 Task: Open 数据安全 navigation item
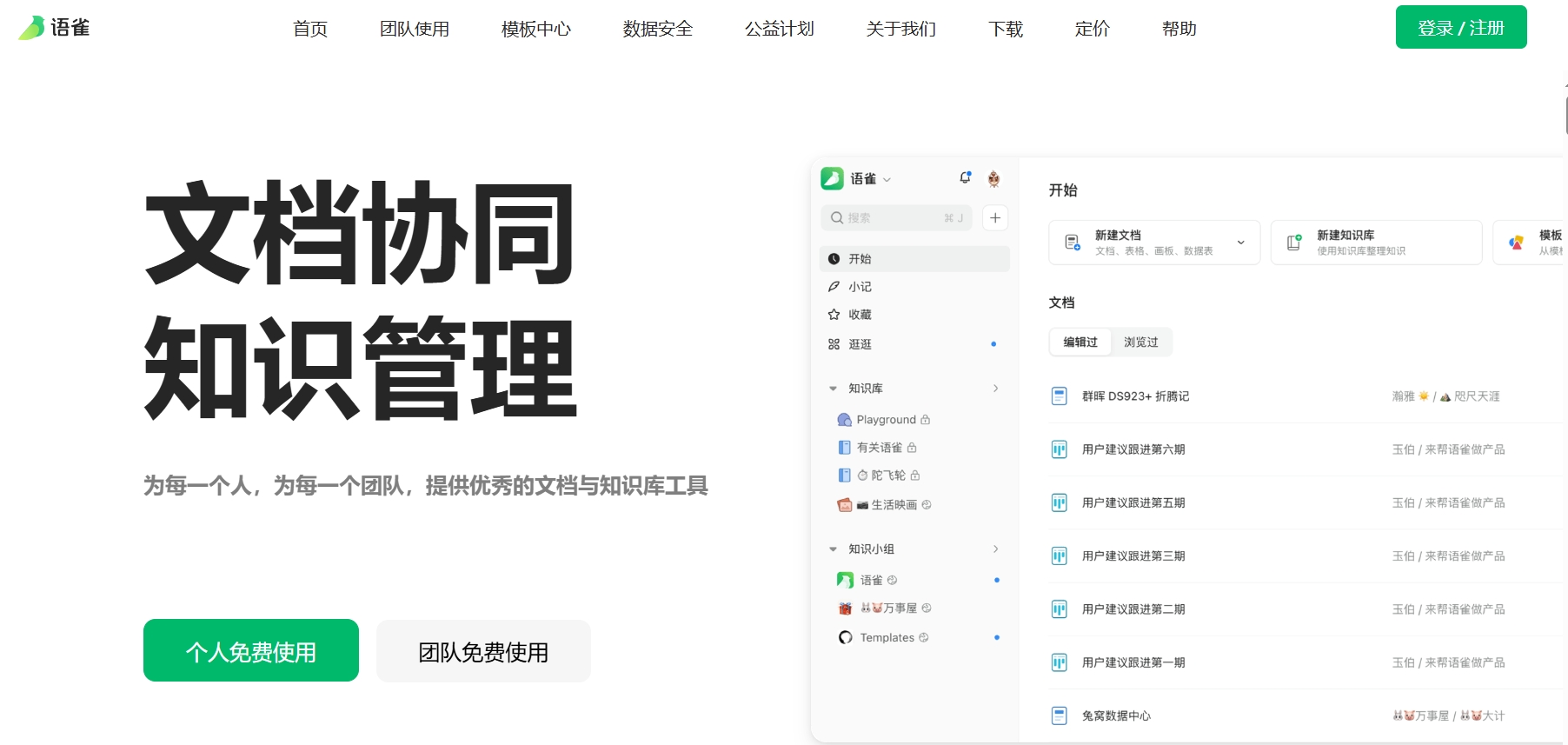(658, 29)
